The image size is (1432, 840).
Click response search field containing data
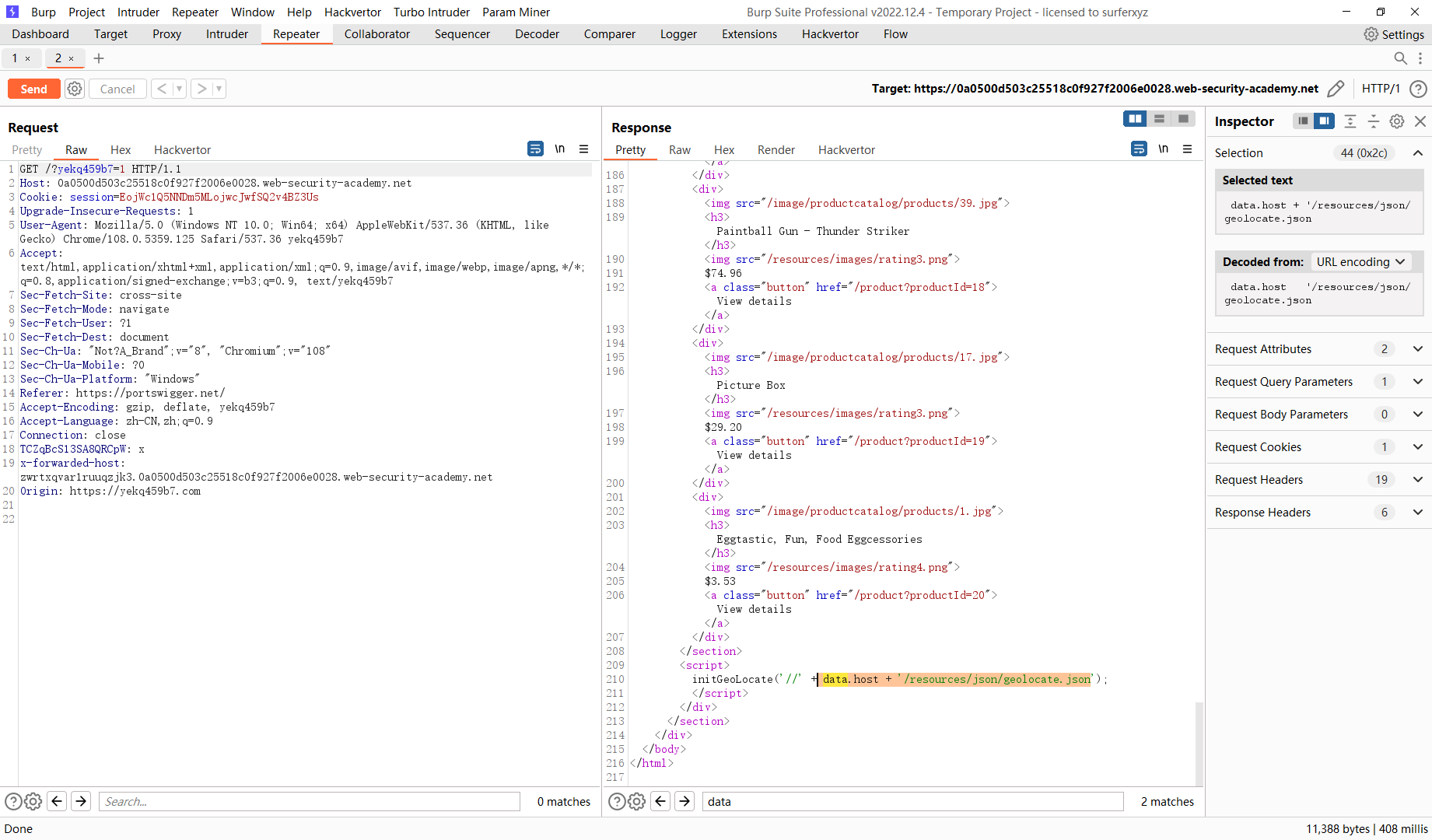pyautogui.click(x=913, y=801)
